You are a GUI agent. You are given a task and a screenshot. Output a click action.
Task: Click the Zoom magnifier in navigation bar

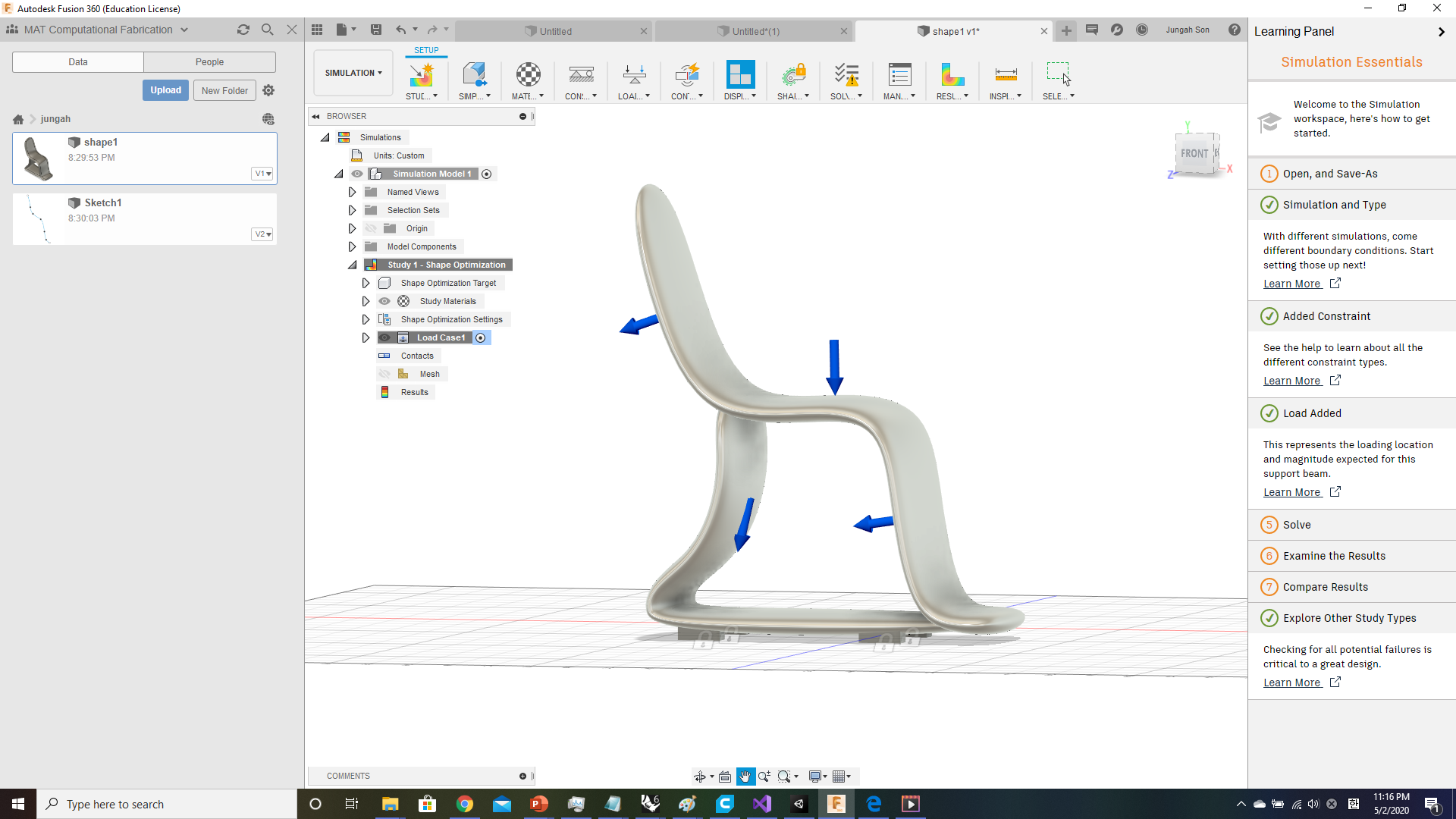pyautogui.click(x=766, y=776)
